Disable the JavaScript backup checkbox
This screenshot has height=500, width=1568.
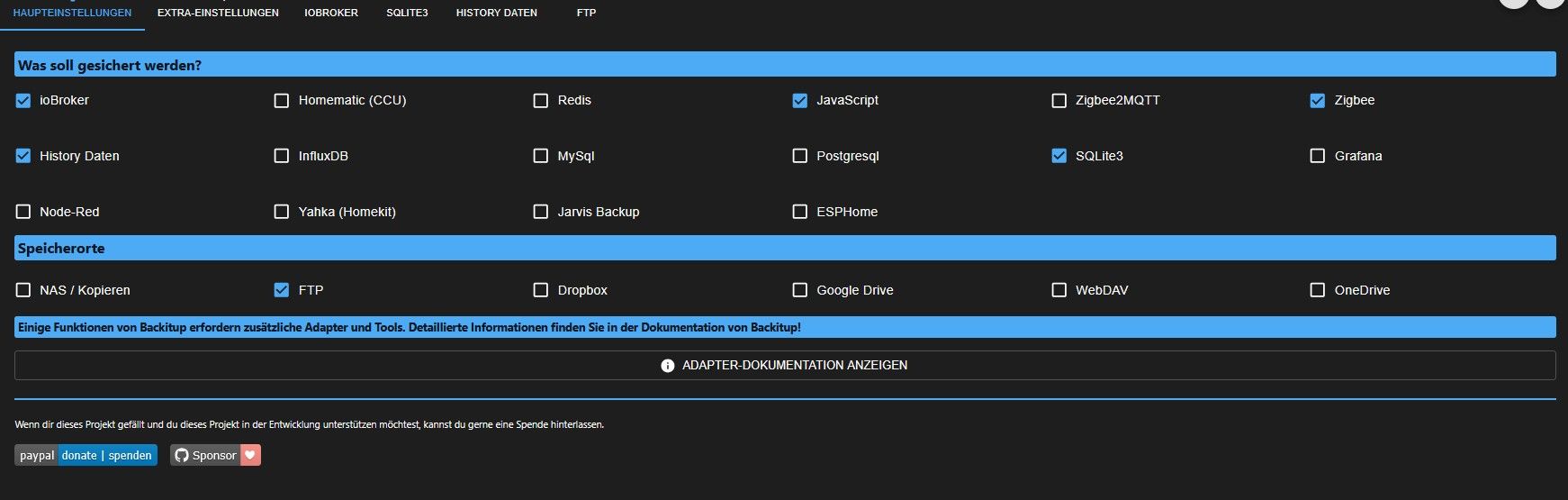799,101
